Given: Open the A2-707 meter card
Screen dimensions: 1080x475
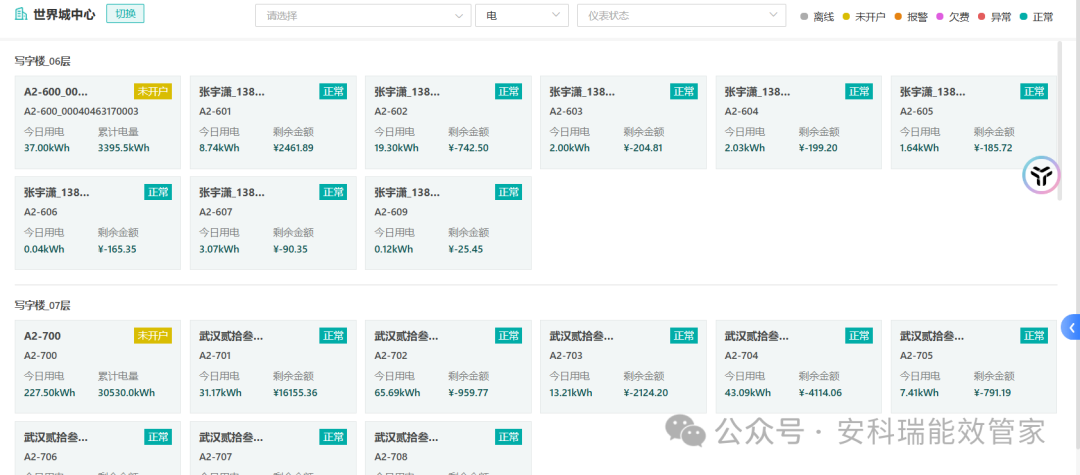Looking at the screenshot, I should pyautogui.click(x=273, y=448).
